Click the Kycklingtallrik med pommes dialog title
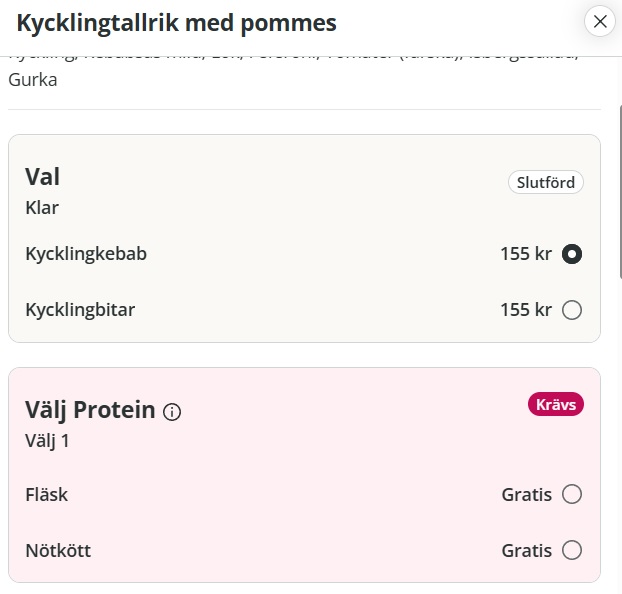The image size is (622, 594). click(x=177, y=22)
